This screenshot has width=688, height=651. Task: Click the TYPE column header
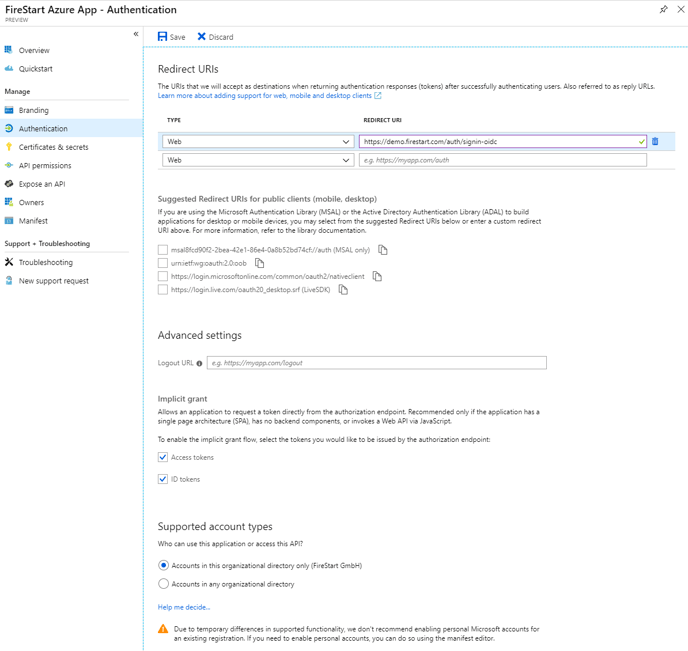pos(174,120)
